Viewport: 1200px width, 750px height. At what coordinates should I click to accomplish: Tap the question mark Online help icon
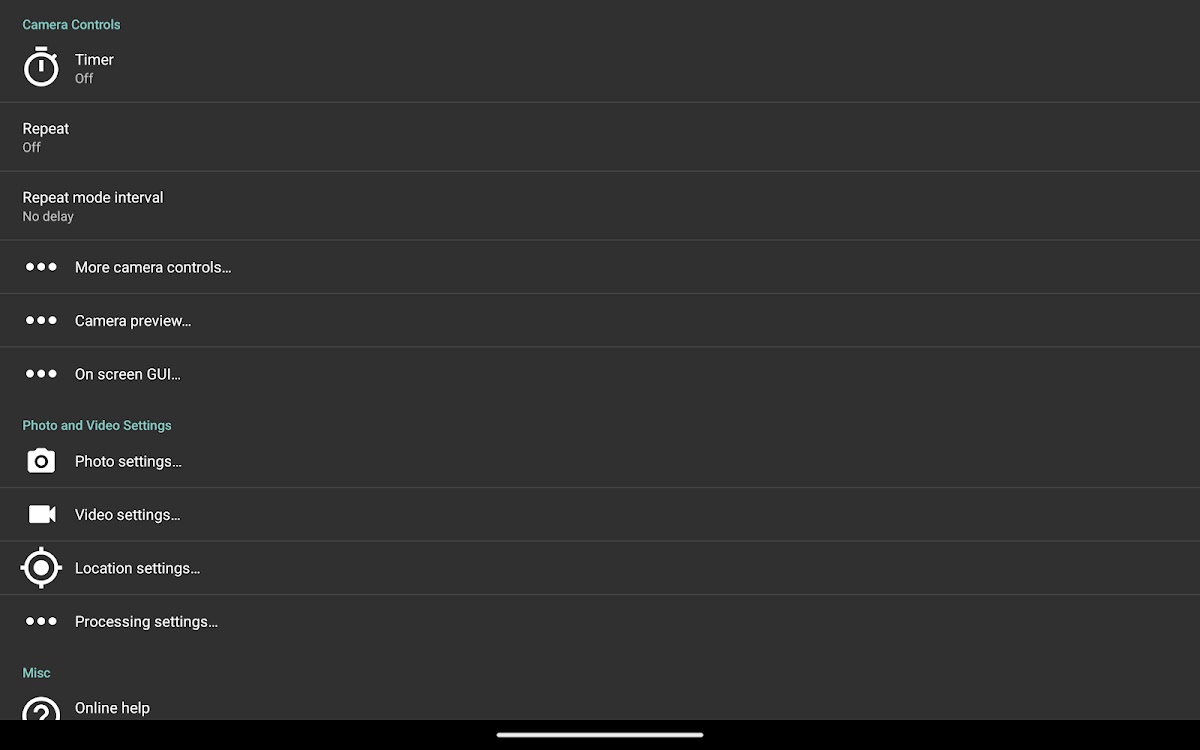41,708
